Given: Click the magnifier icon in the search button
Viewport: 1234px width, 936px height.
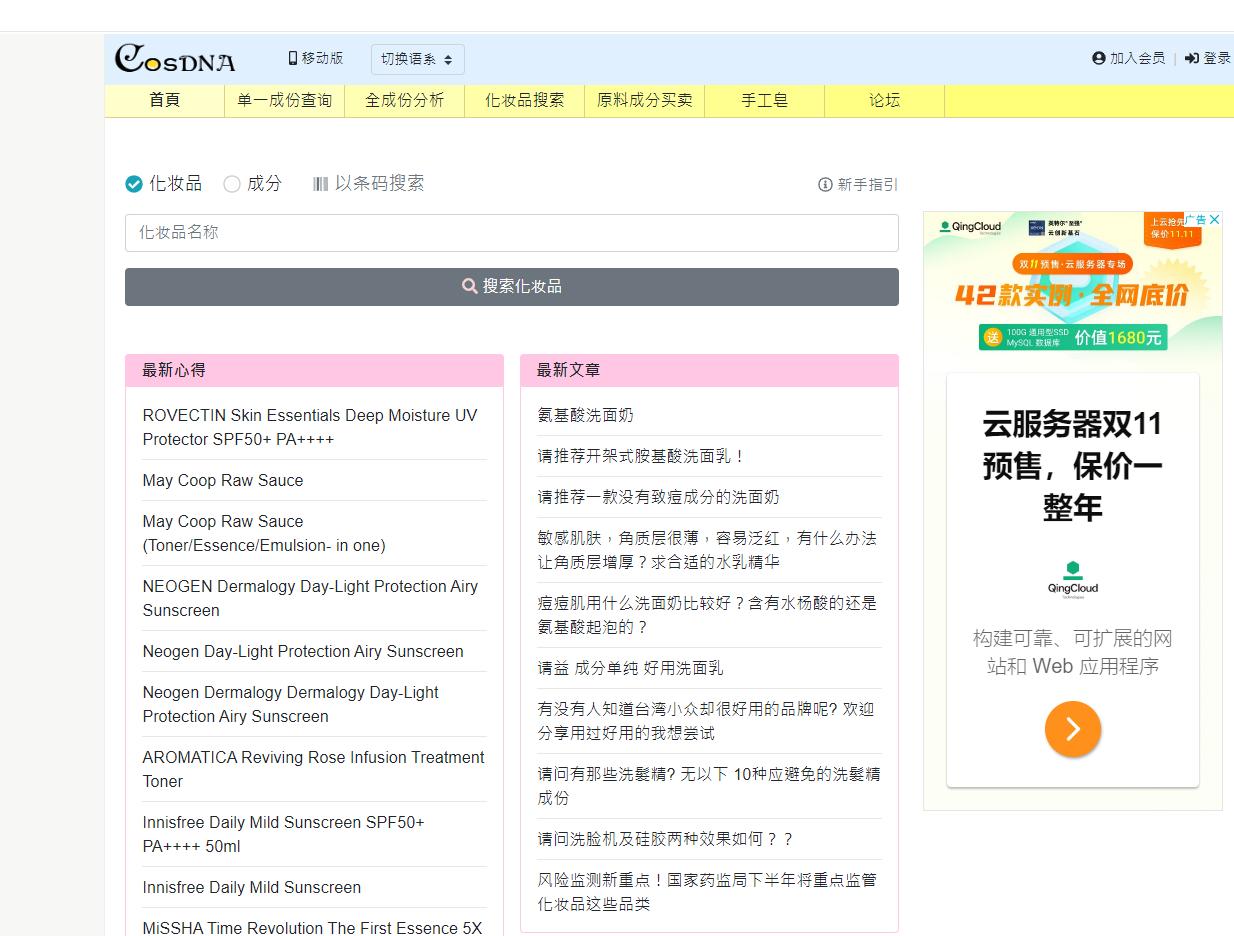Looking at the screenshot, I should click(x=470, y=287).
